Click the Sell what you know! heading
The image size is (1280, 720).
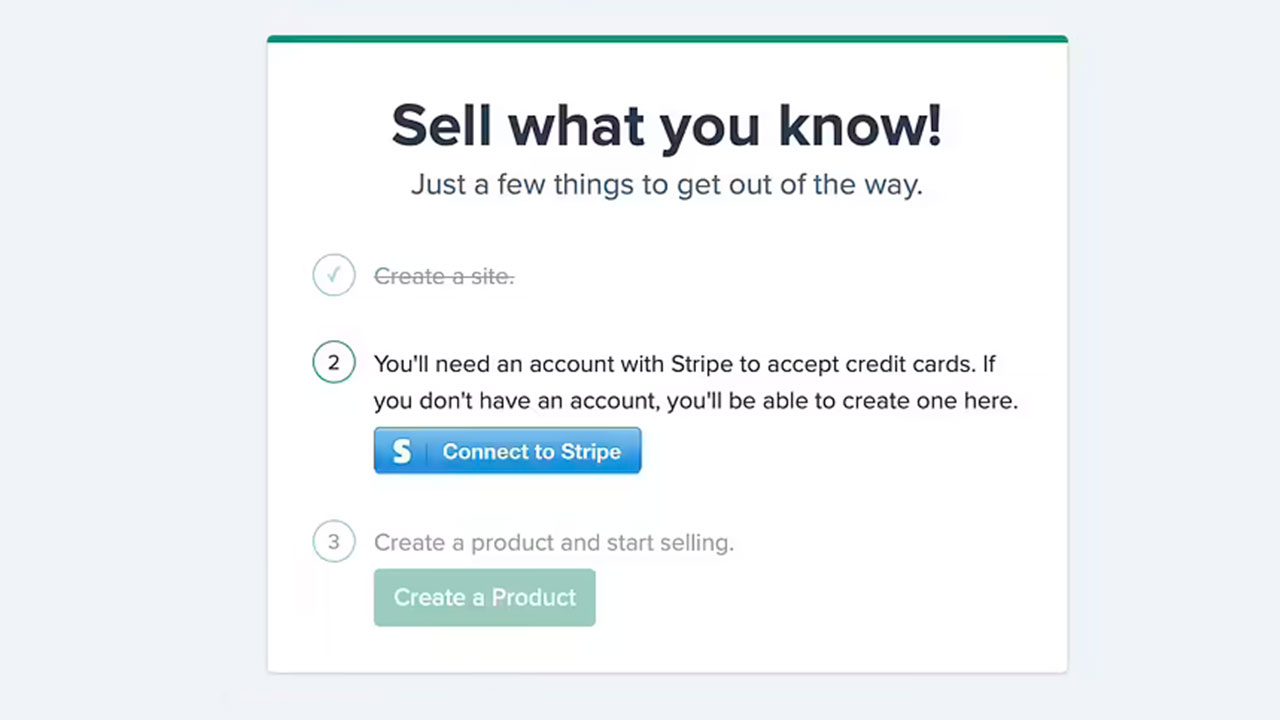tap(666, 125)
